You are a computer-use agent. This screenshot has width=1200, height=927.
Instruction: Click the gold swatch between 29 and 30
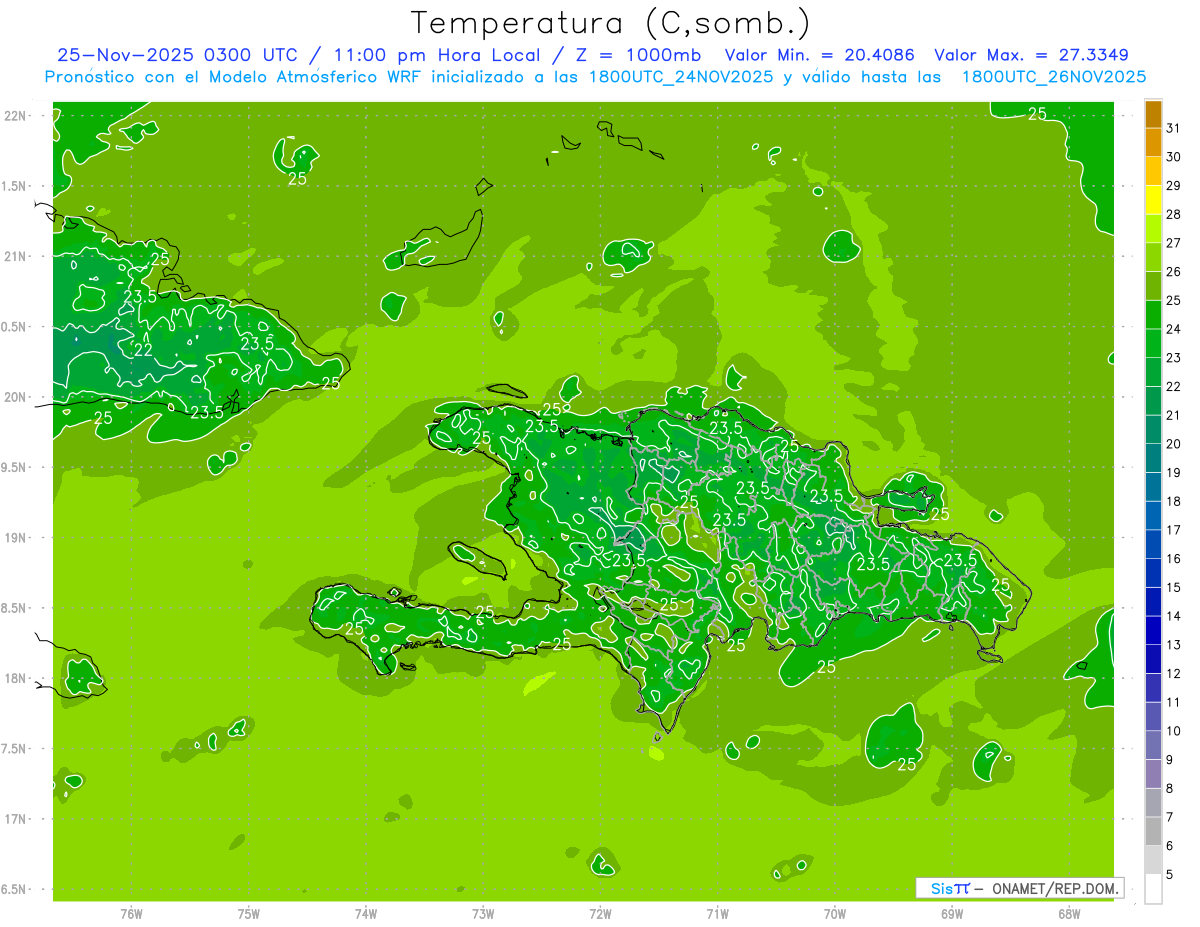click(1153, 172)
